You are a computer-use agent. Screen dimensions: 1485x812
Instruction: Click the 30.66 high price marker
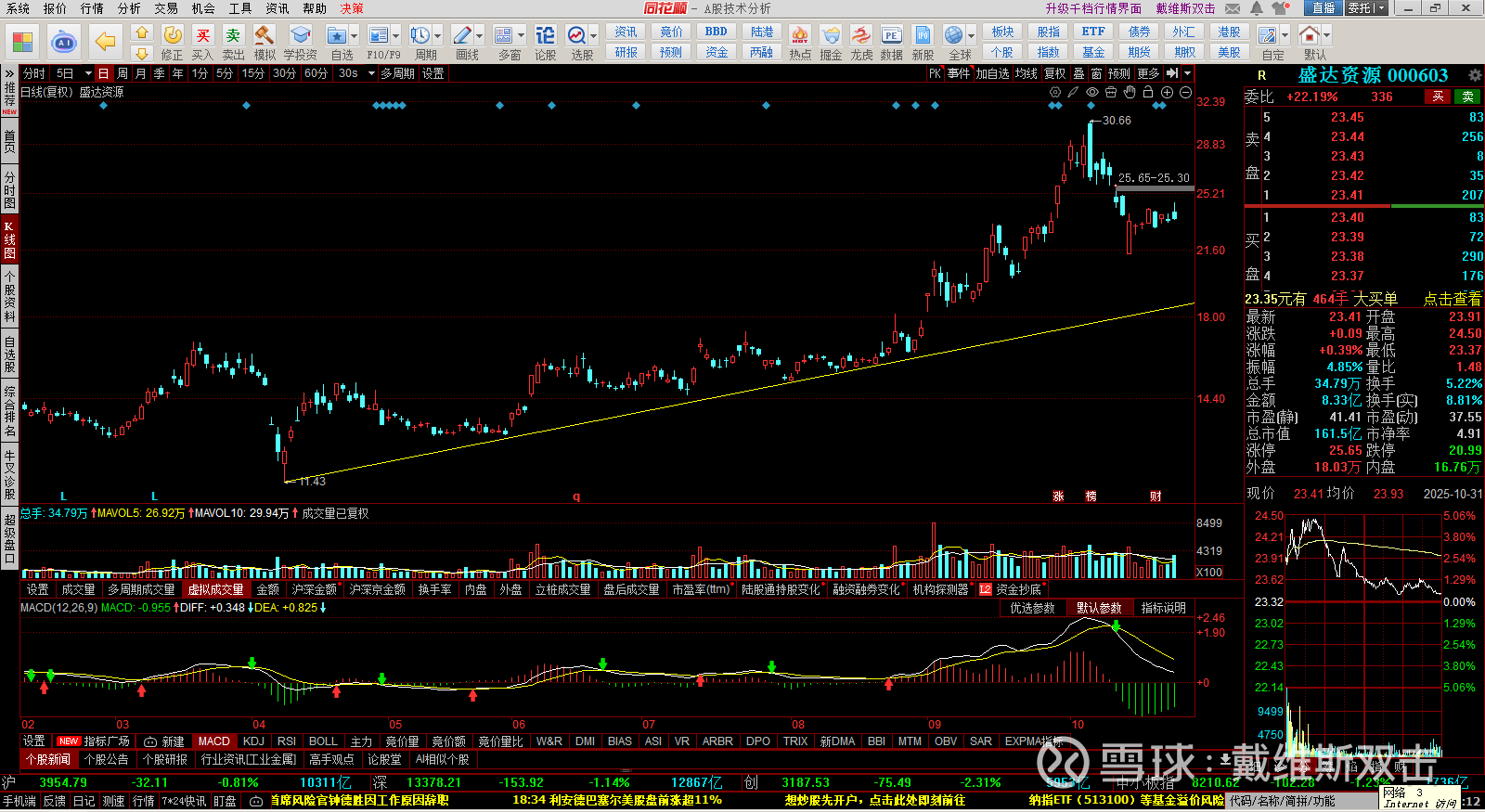pyautogui.click(x=1117, y=121)
